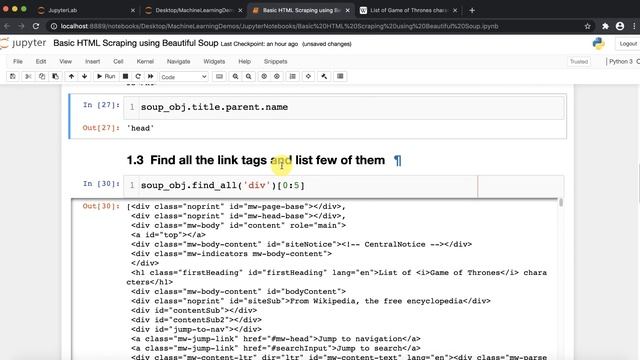Screen dimensions: 640x360
Task: Click the In [30] prompt label
Action: [x=101, y=184]
